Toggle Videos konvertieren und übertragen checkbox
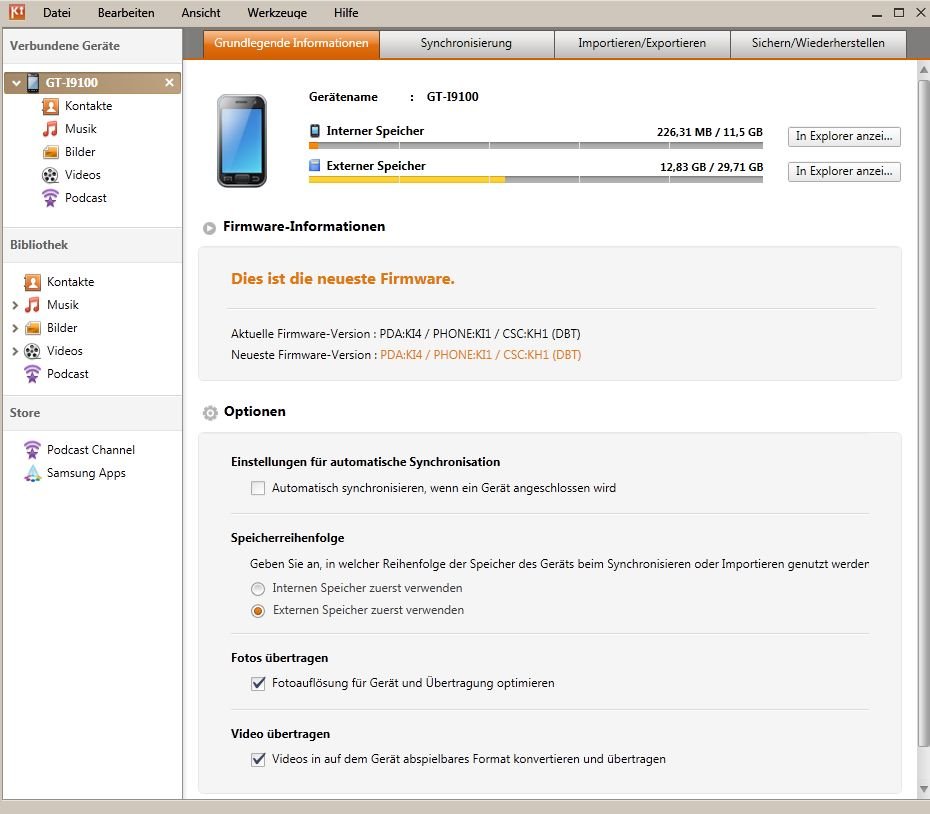The width and height of the screenshot is (930, 814). 258,759
